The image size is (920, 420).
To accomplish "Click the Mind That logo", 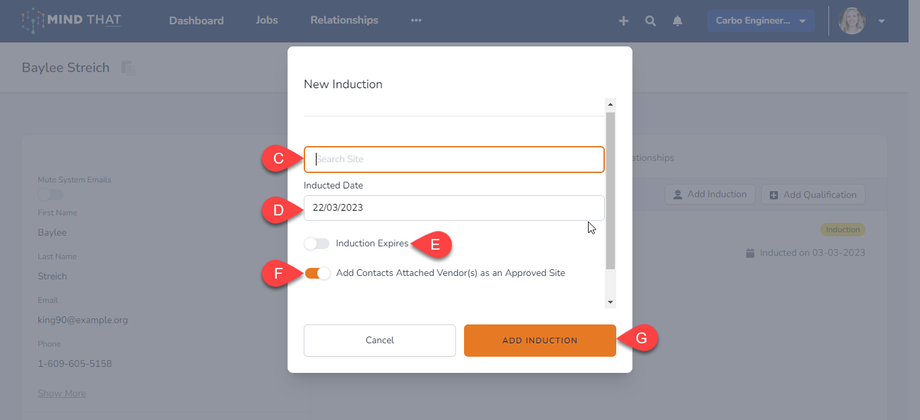I will click(x=70, y=20).
